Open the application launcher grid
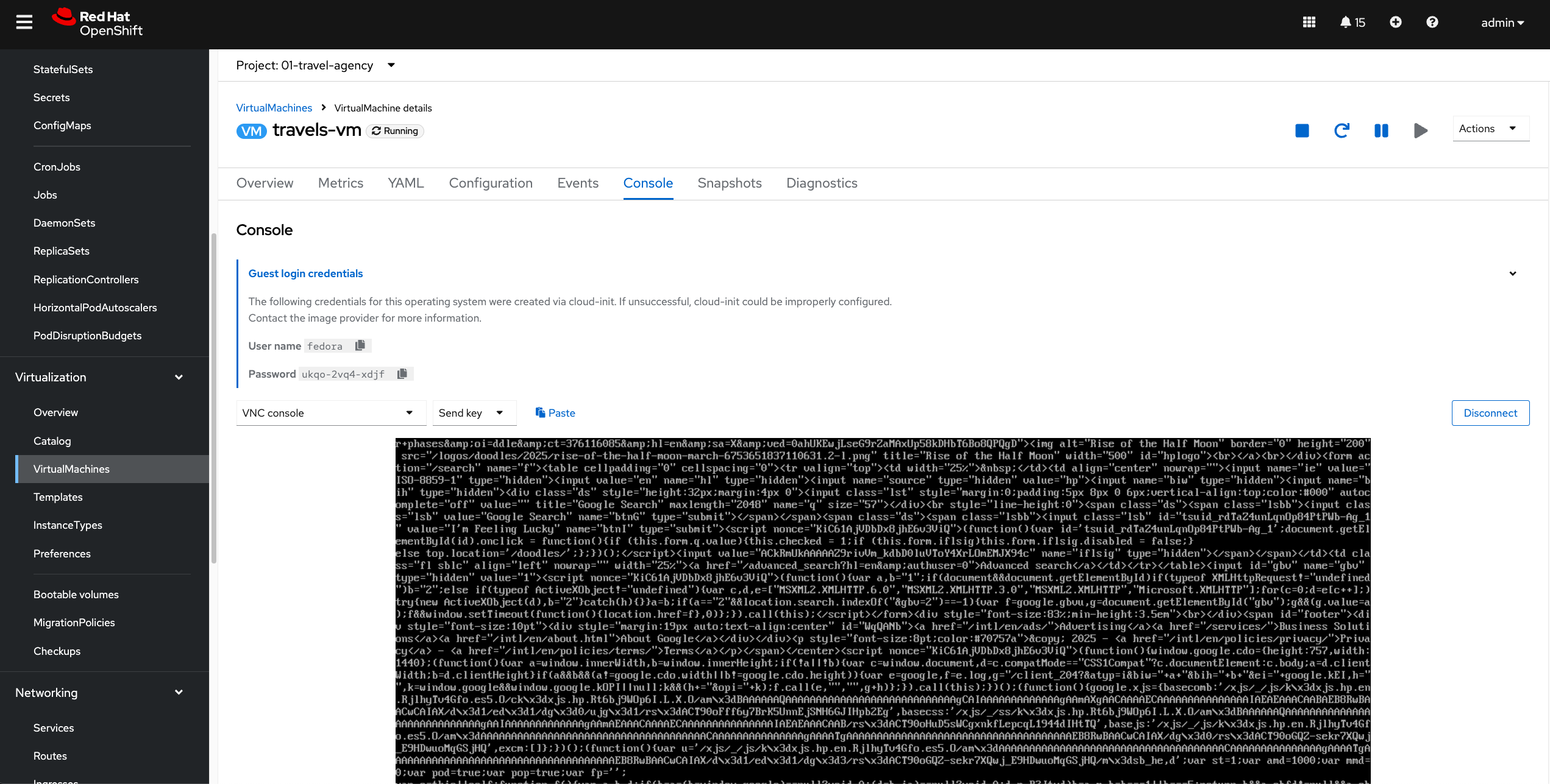Viewport: 1550px width, 784px height. 1309,23
